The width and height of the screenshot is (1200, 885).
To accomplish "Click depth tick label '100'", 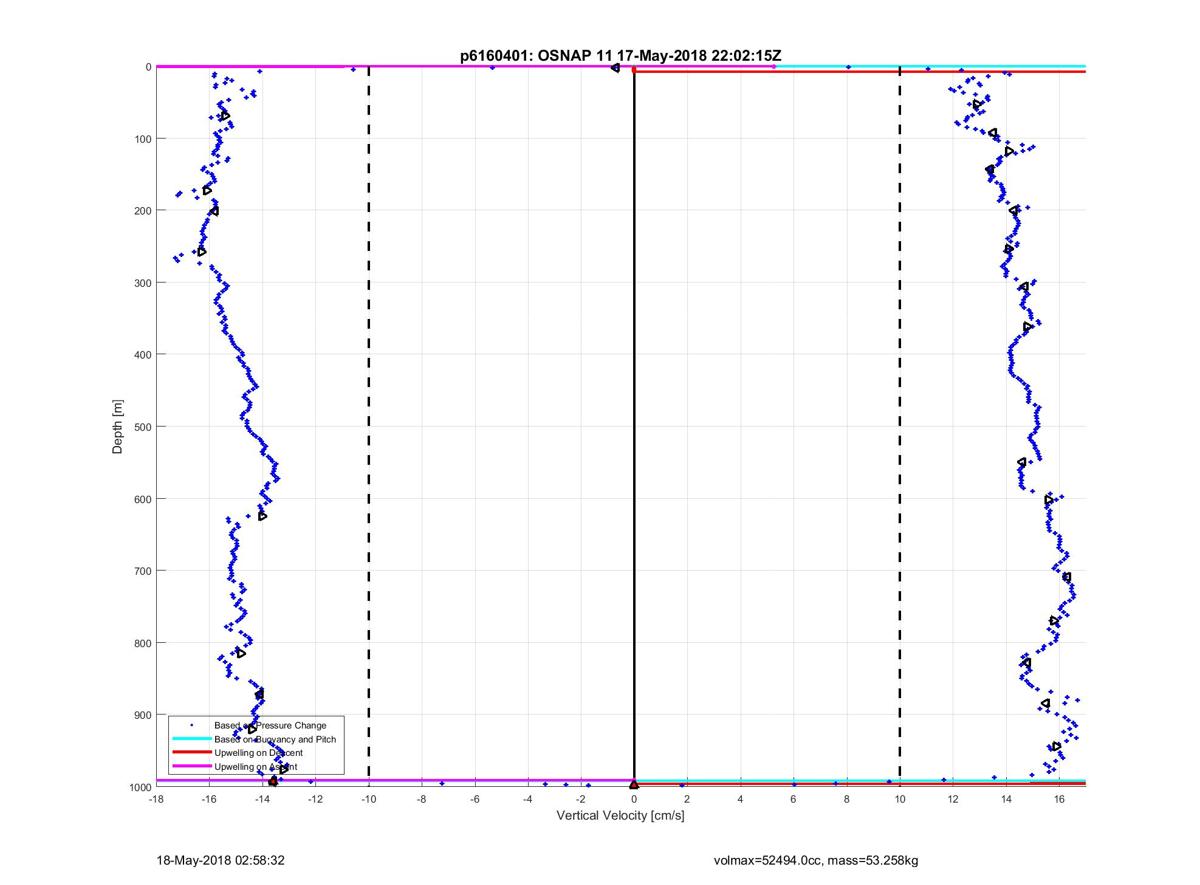I will pos(141,139).
